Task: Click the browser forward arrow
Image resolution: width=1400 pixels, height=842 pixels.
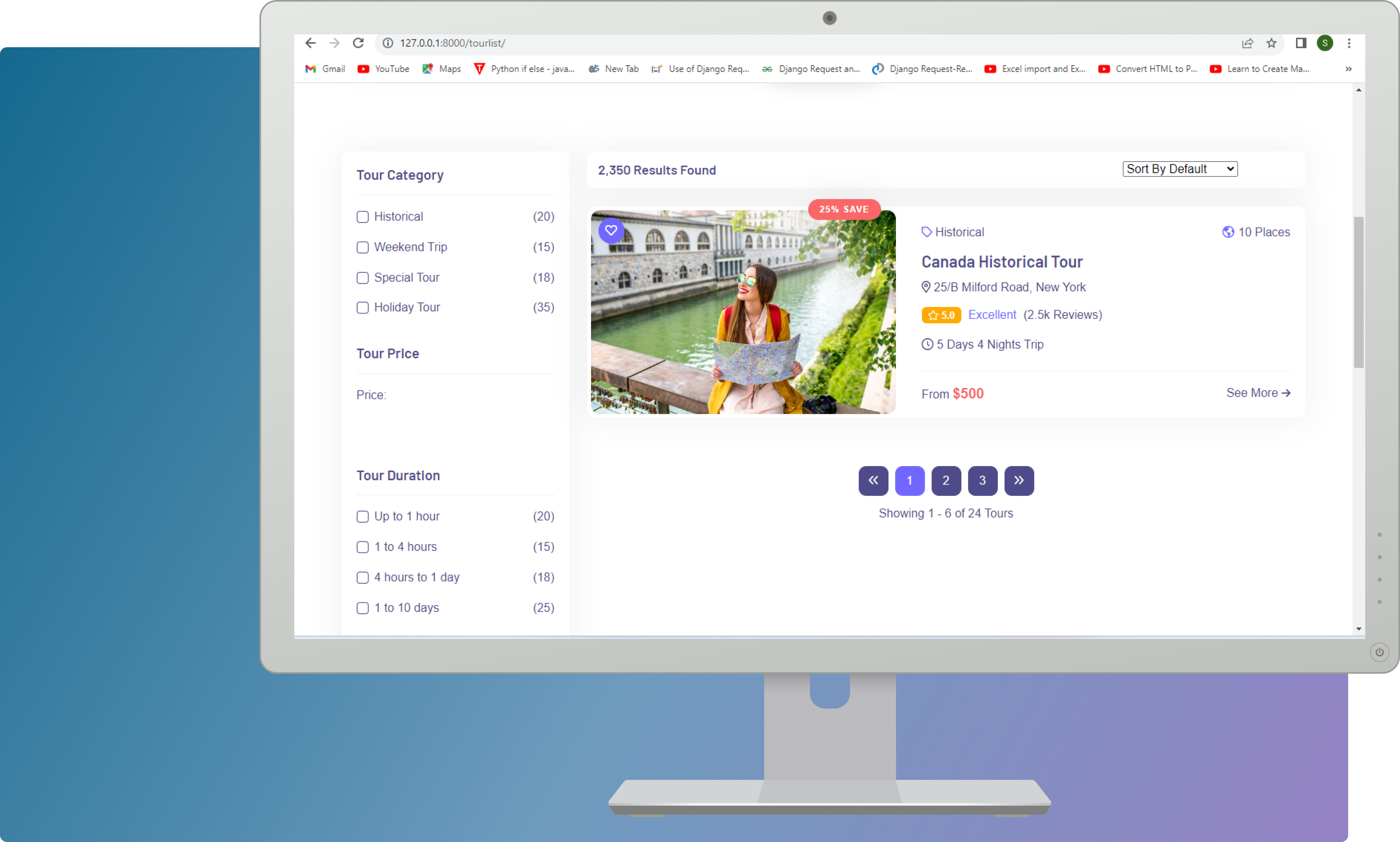Action: pos(334,43)
